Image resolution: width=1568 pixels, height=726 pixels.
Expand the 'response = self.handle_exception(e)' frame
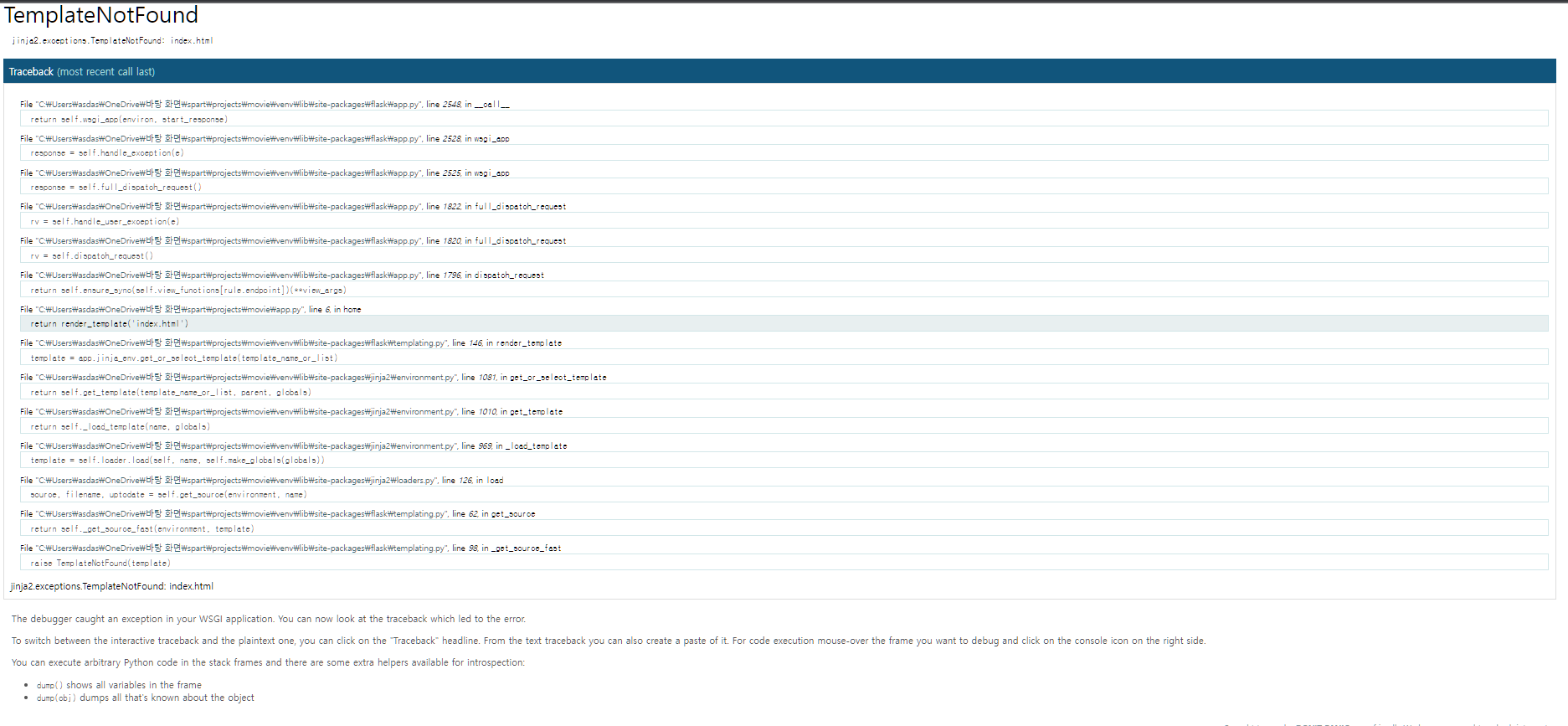coord(106,153)
